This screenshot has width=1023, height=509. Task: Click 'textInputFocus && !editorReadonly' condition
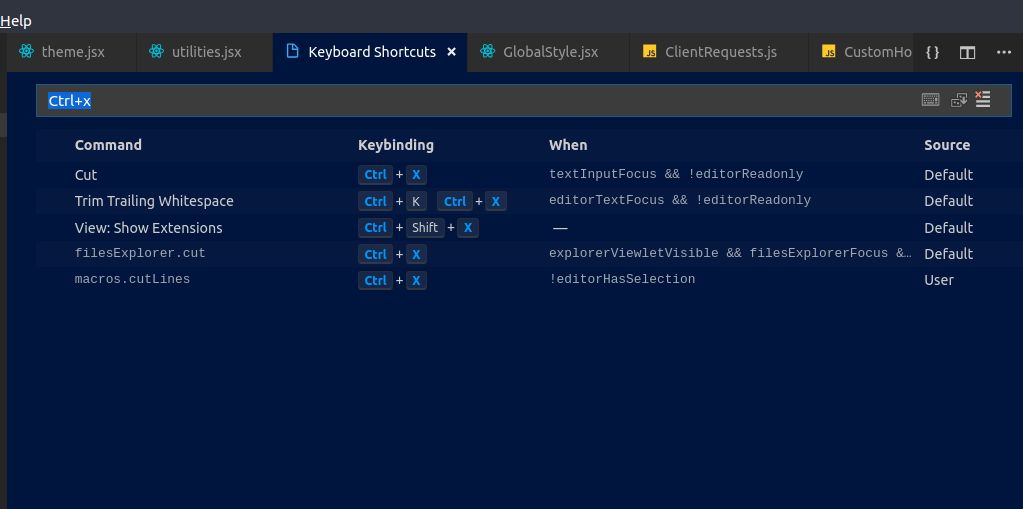[676, 174]
